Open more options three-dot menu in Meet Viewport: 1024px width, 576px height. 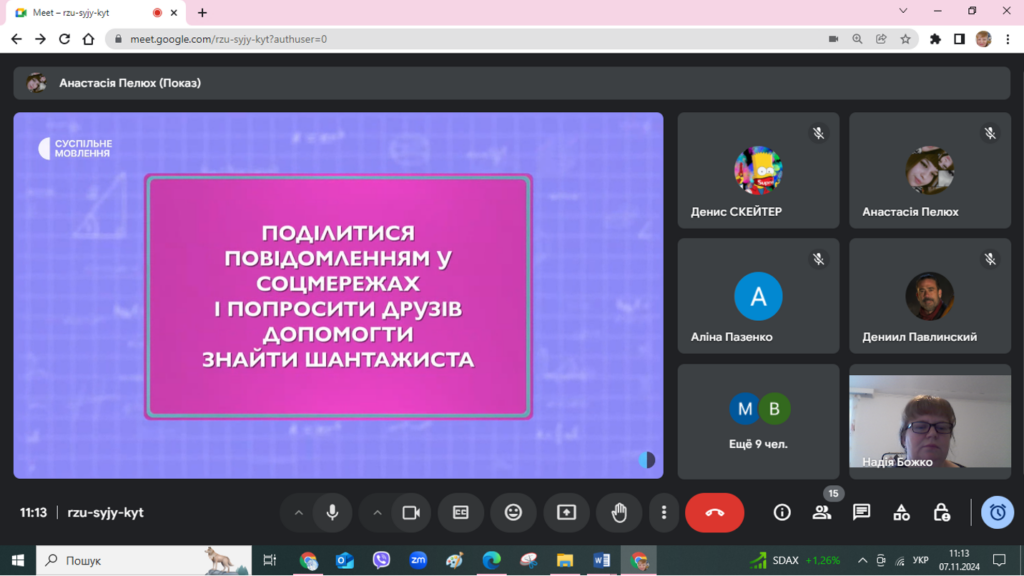click(x=664, y=513)
